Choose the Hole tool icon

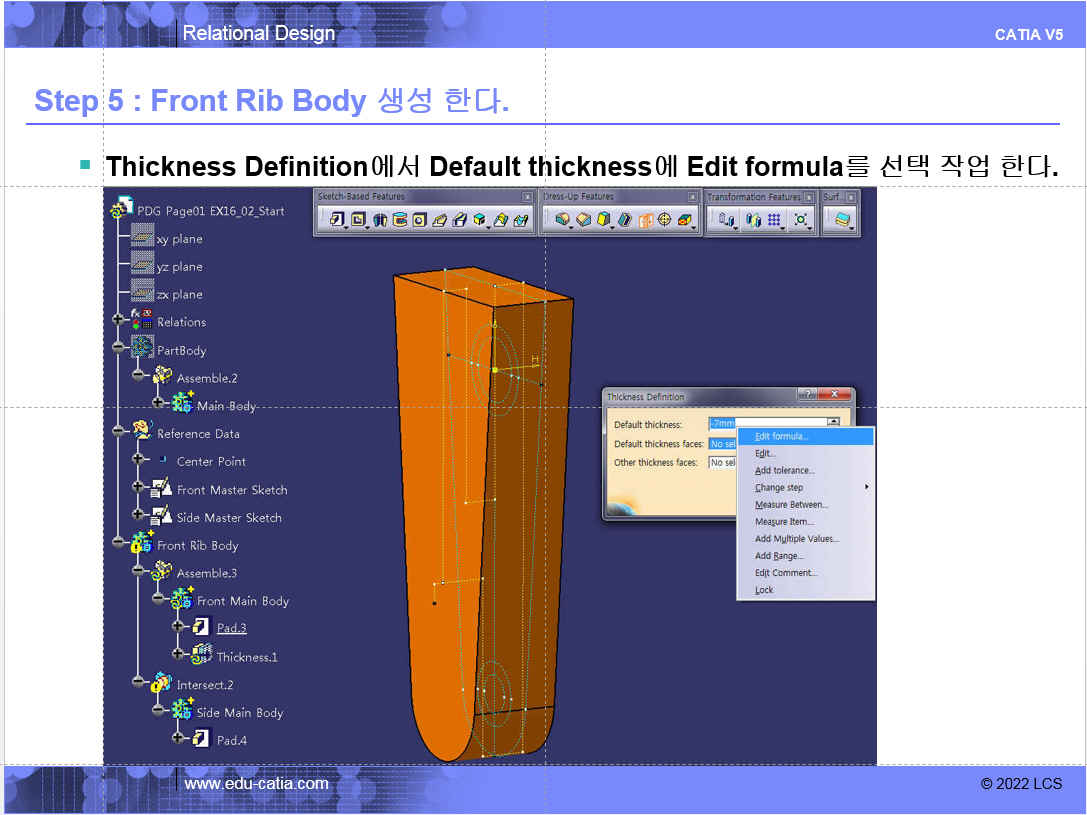[419, 220]
